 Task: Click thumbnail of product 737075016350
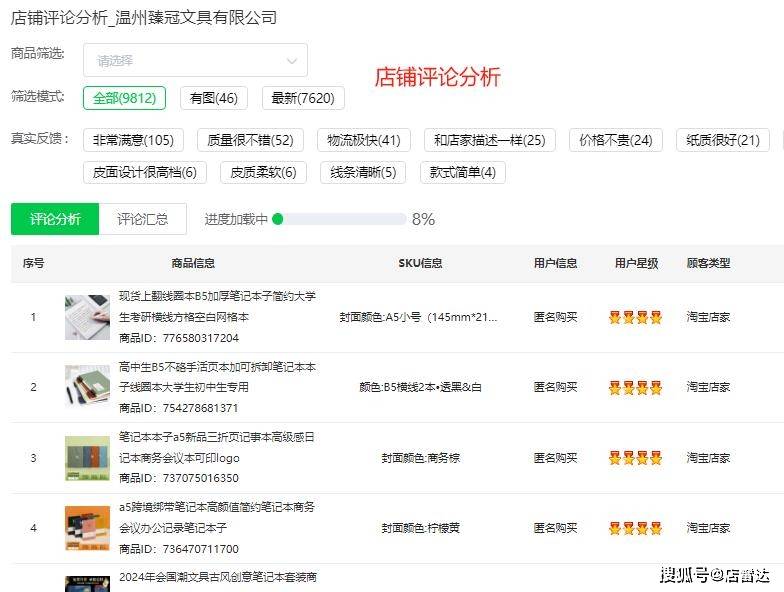tap(87, 458)
